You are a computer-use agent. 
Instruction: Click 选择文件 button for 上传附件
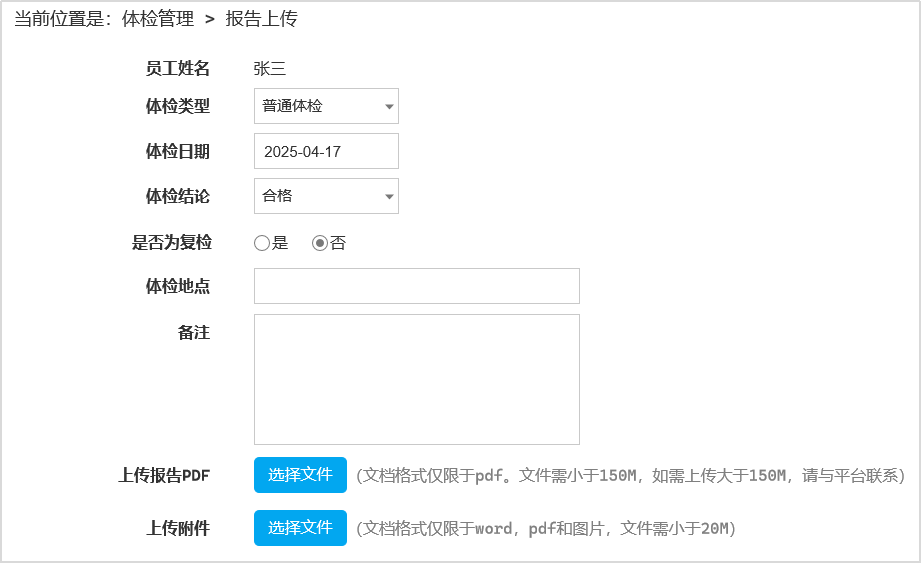pos(300,528)
